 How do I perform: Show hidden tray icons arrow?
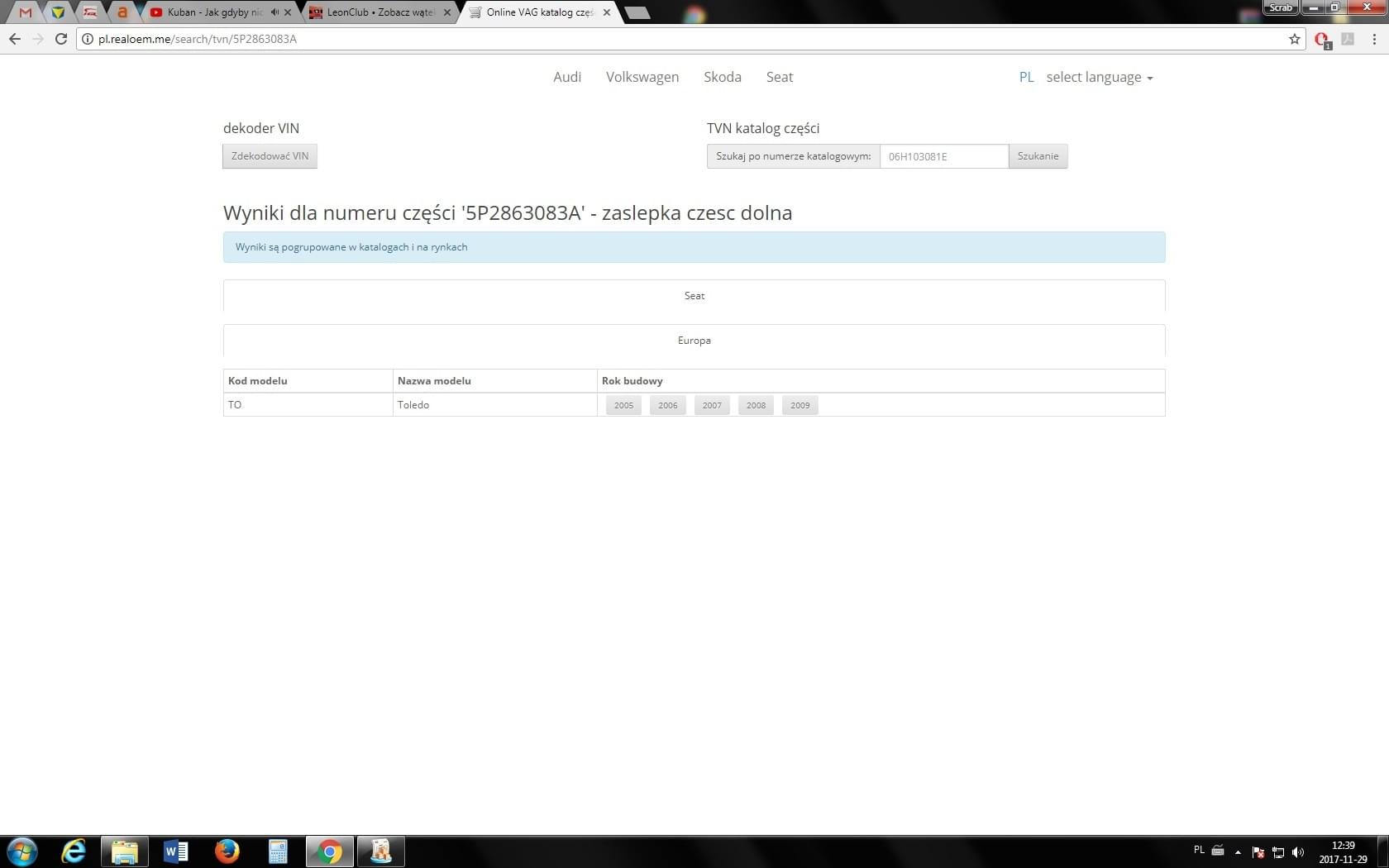pos(1238,852)
